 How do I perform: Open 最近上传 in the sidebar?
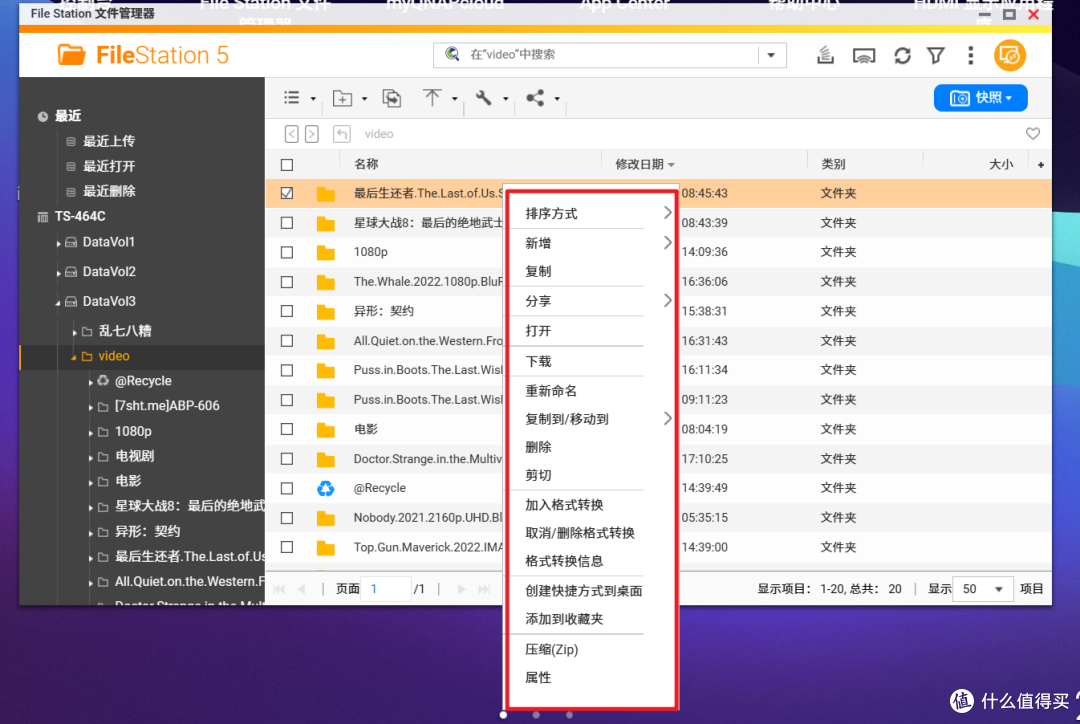coord(109,141)
